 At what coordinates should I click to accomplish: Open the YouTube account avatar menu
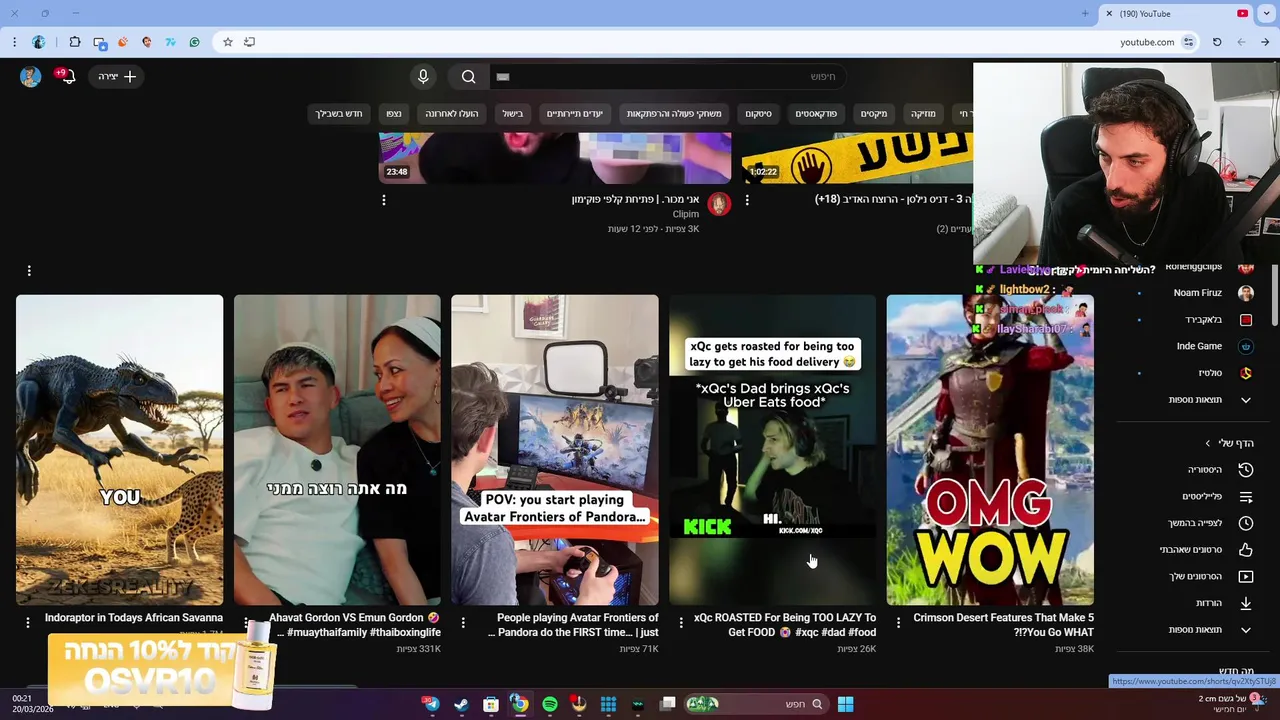click(x=30, y=76)
